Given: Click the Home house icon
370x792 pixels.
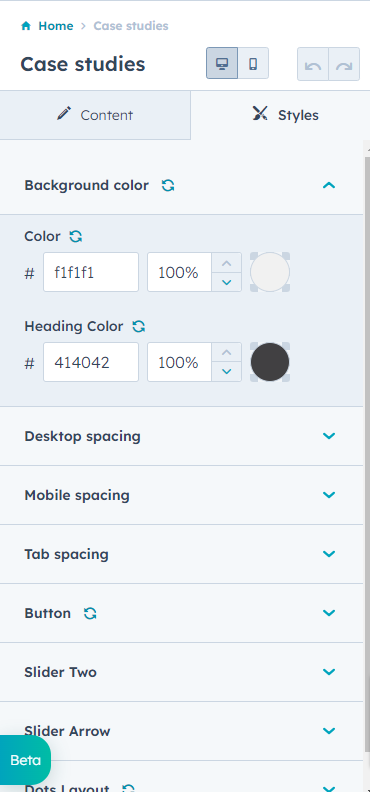Looking at the screenshot, I should click(x=26, y=26).
